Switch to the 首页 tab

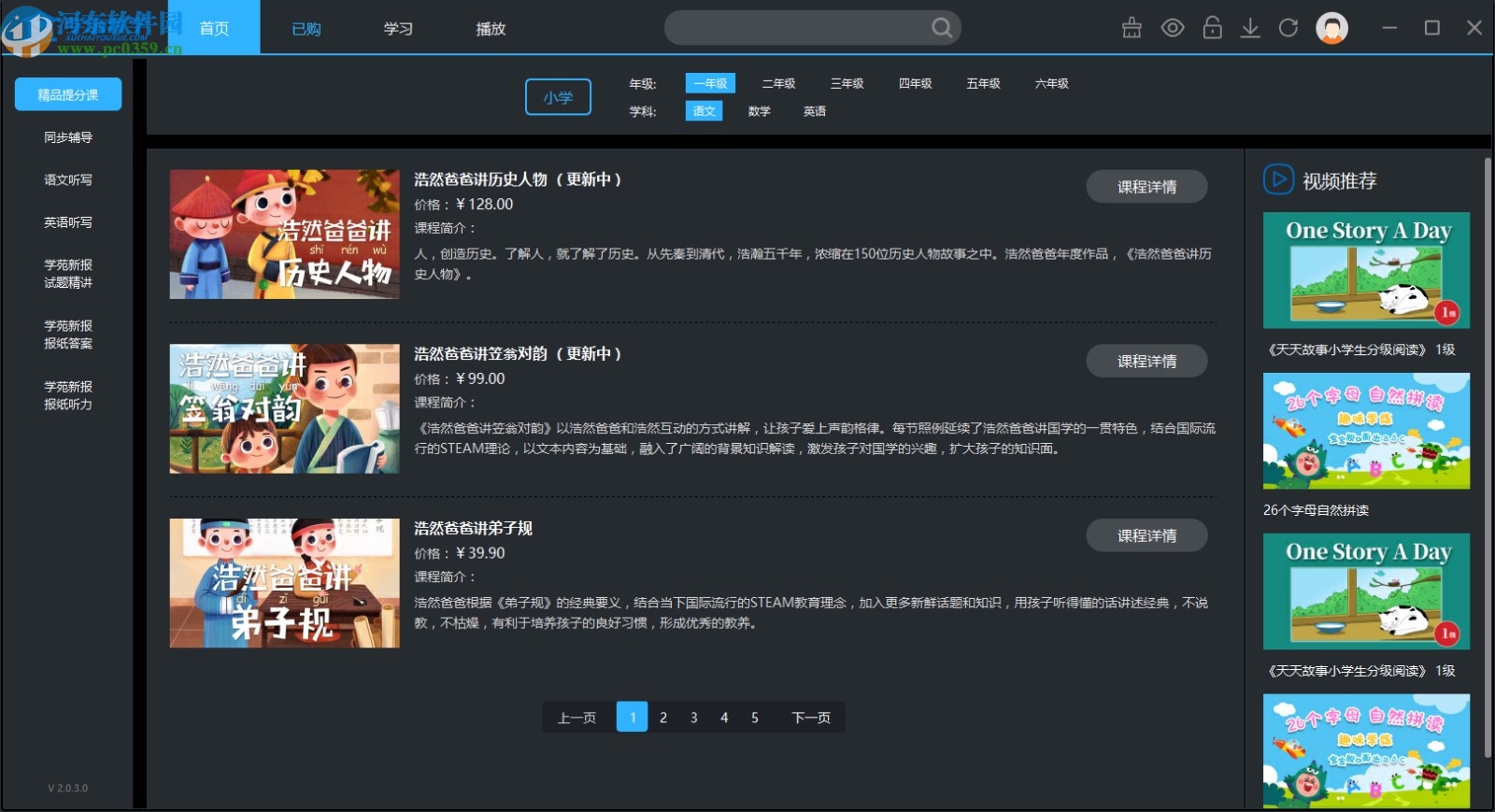pyautogui.click(x=214, y=28)
